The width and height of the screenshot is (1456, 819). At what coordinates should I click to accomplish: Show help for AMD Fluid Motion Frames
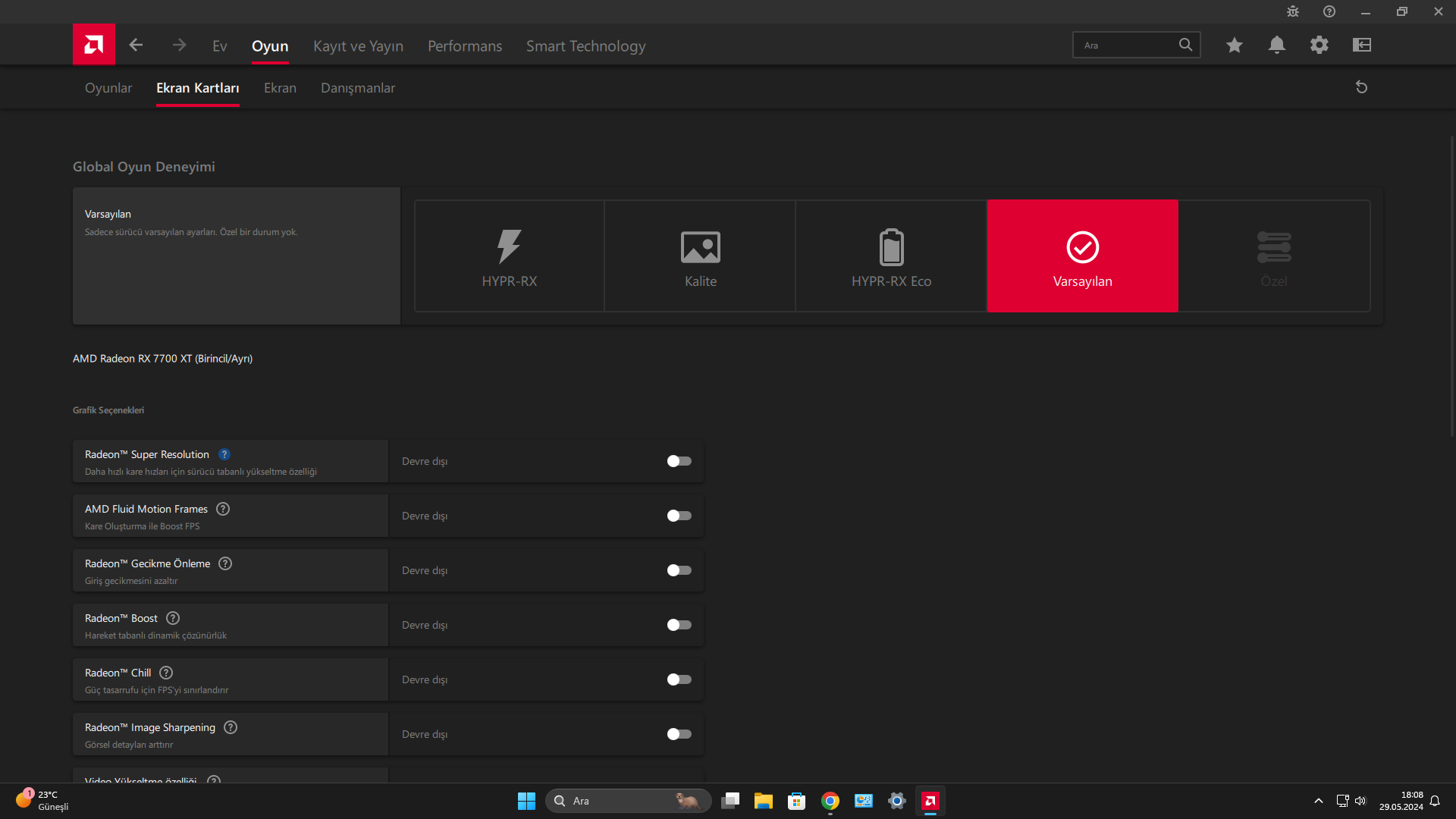pyautogui.click(x=223, y=509)
